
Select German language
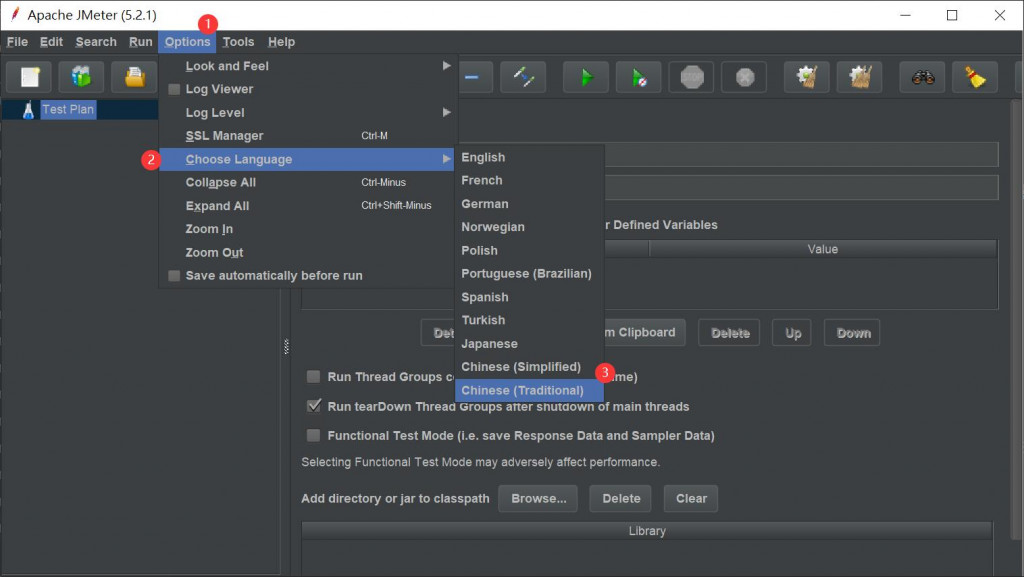530,204
